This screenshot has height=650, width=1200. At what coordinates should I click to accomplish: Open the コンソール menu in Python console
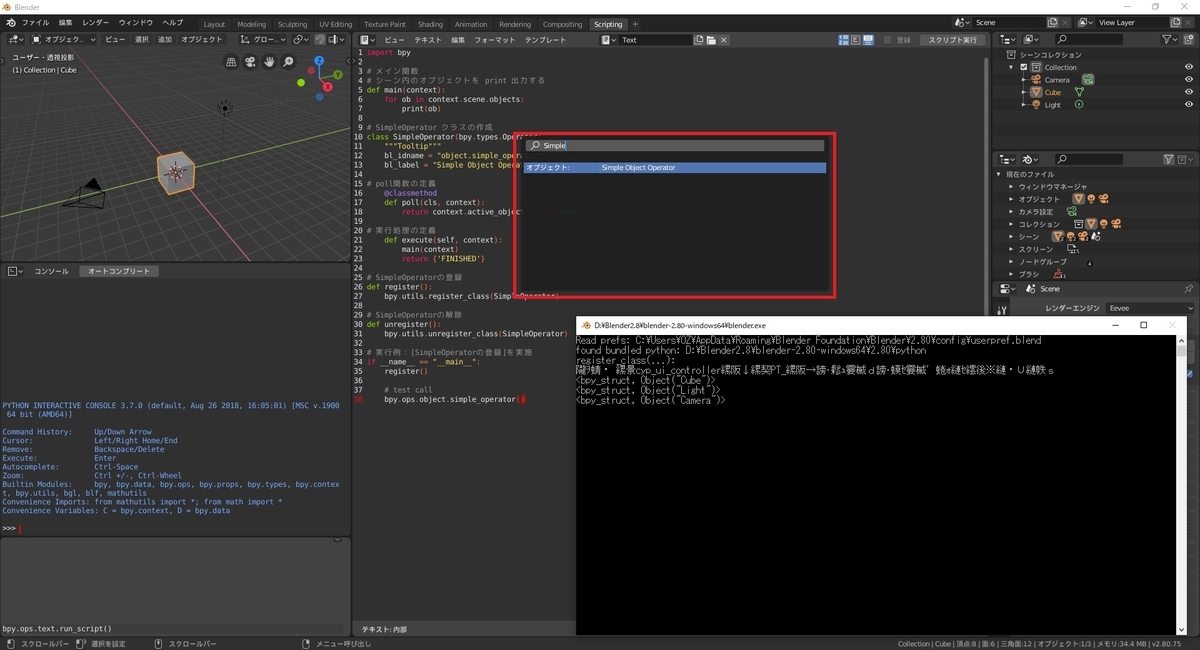pyautogui.click(x=52, y=271)
